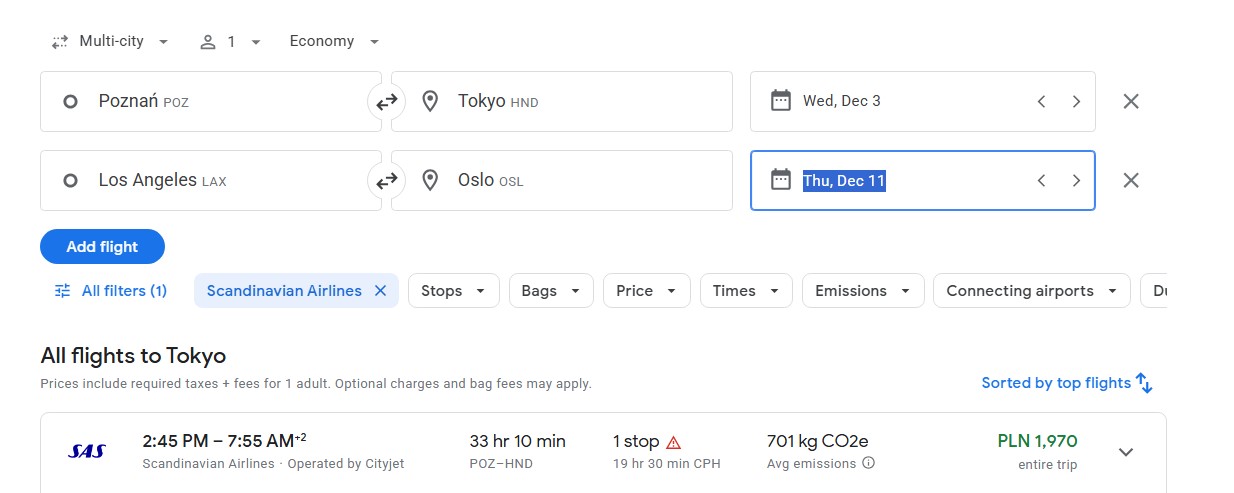The height and width of the screenshot is (493, 1234).
Task: Click the location pin icon beside Tokyo
Action: [430, 101]
